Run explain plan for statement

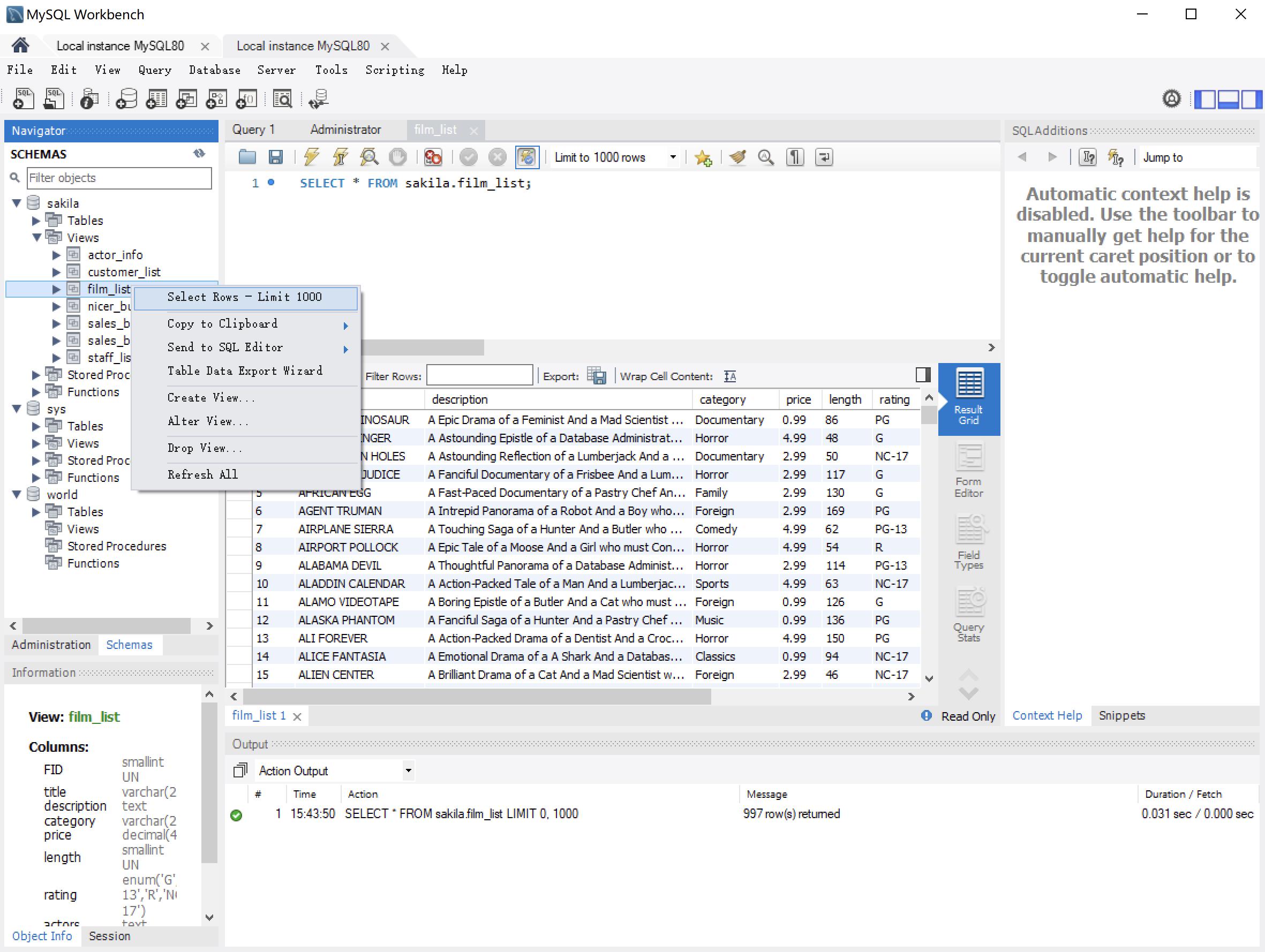(369, 157)
